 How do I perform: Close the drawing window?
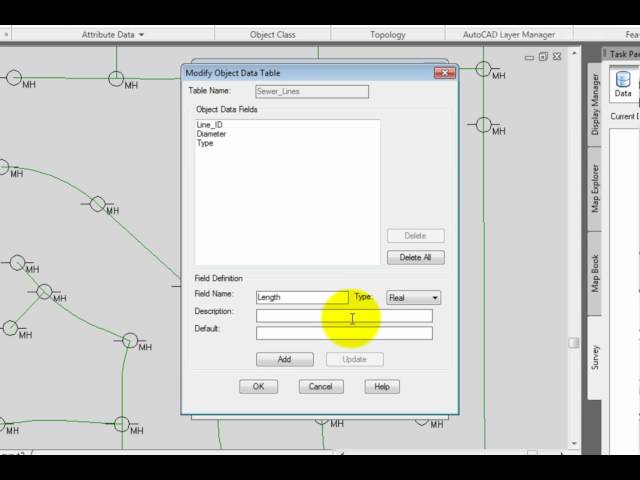pos(557,57)
